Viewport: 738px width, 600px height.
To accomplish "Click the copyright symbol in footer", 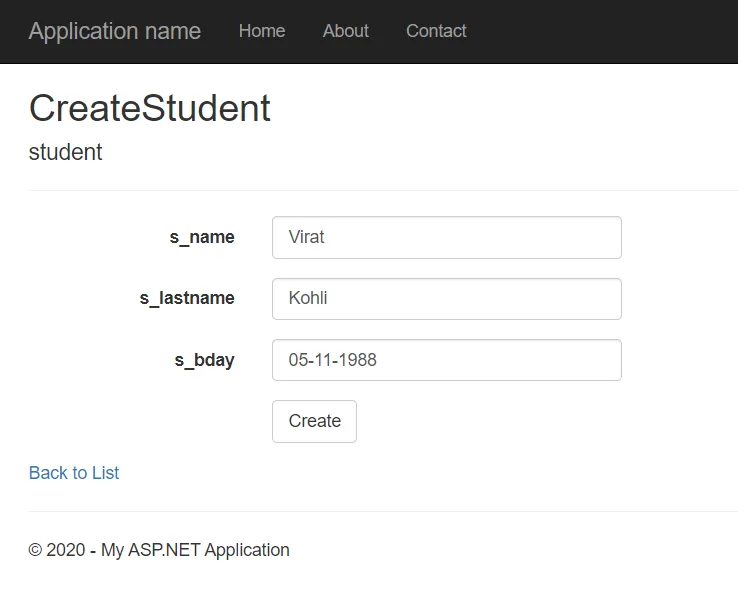I will 35,550.
